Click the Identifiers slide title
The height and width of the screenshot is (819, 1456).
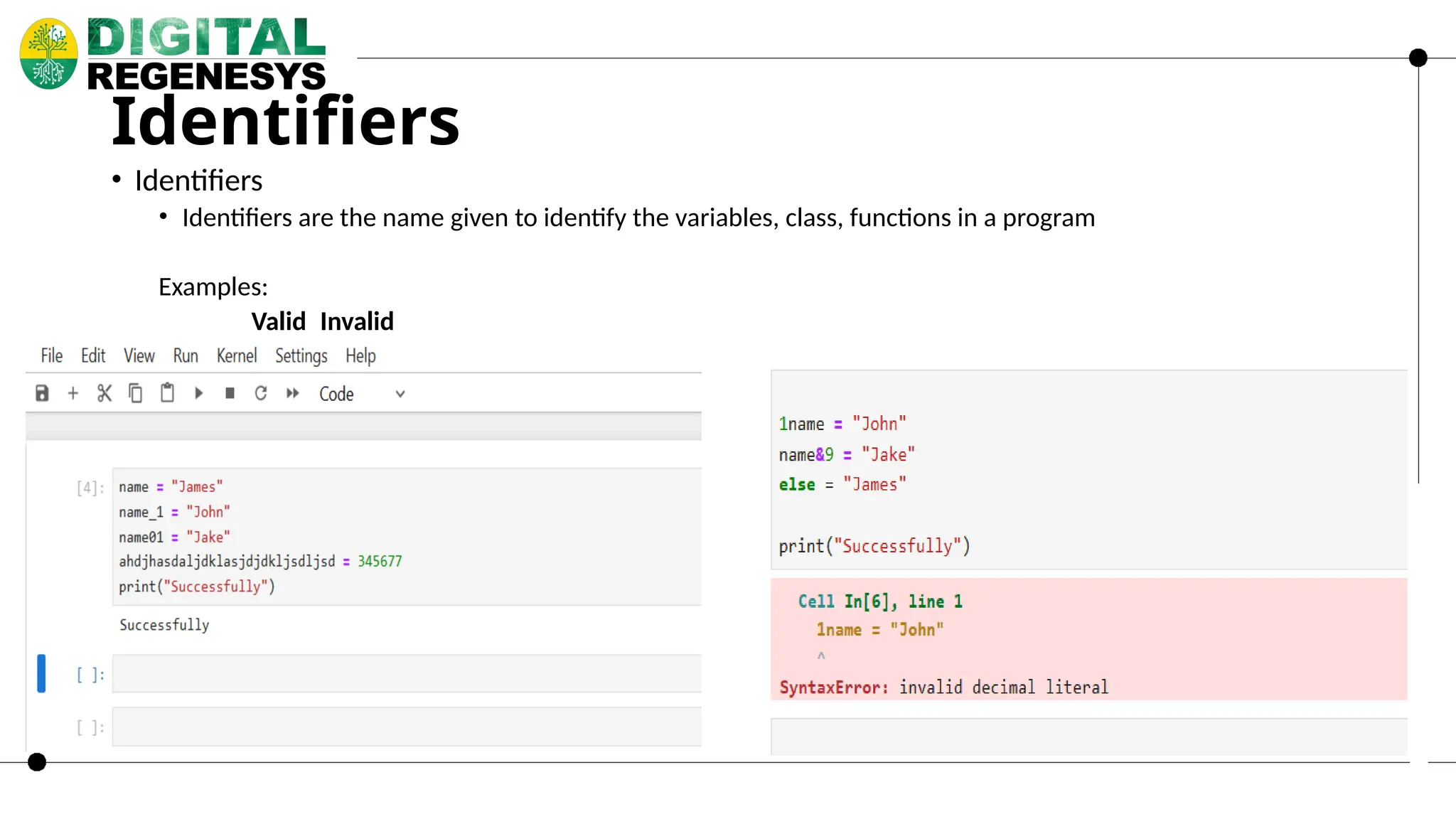point(285,121)
